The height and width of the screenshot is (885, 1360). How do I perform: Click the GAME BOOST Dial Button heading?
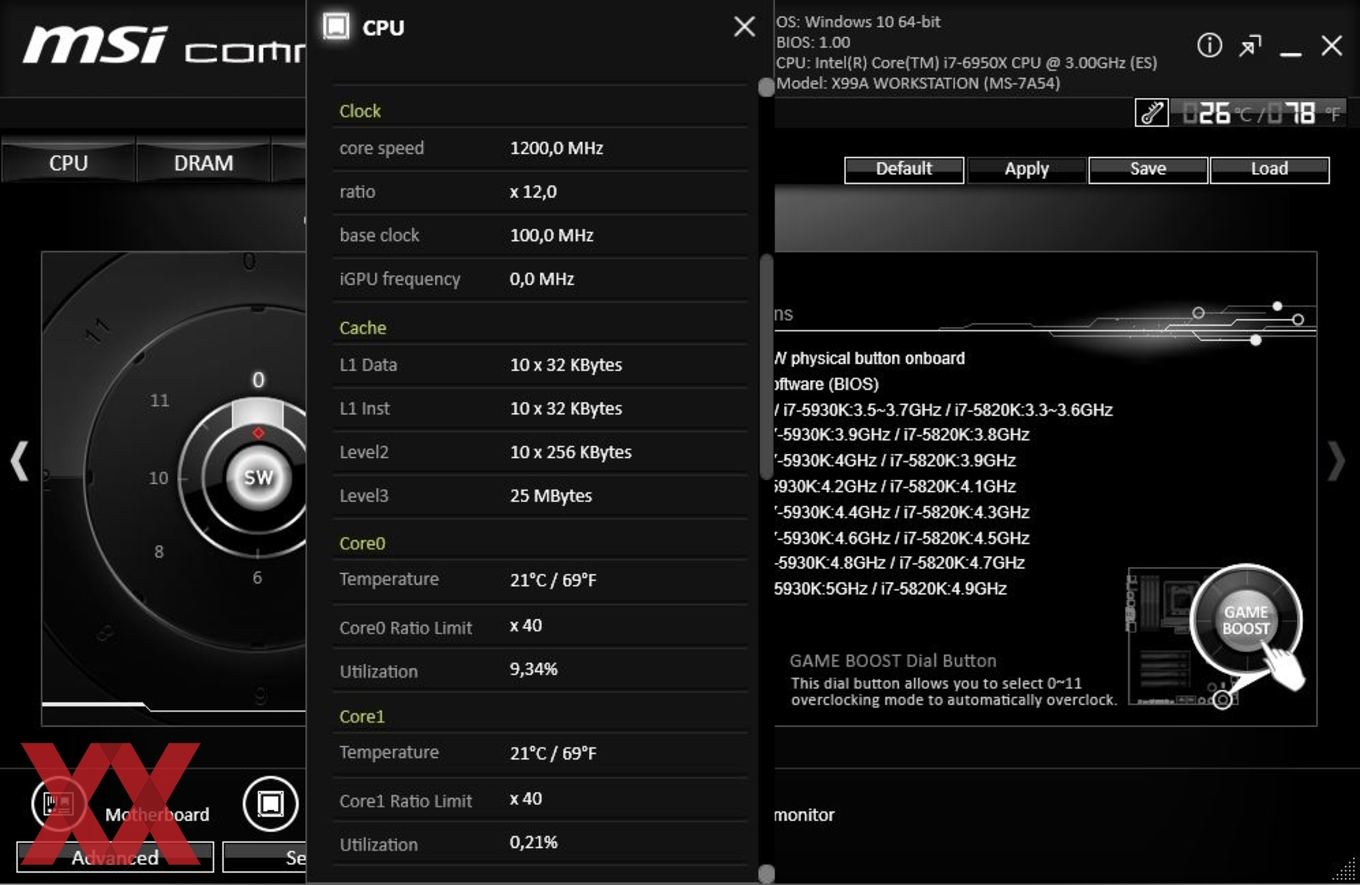893,661
